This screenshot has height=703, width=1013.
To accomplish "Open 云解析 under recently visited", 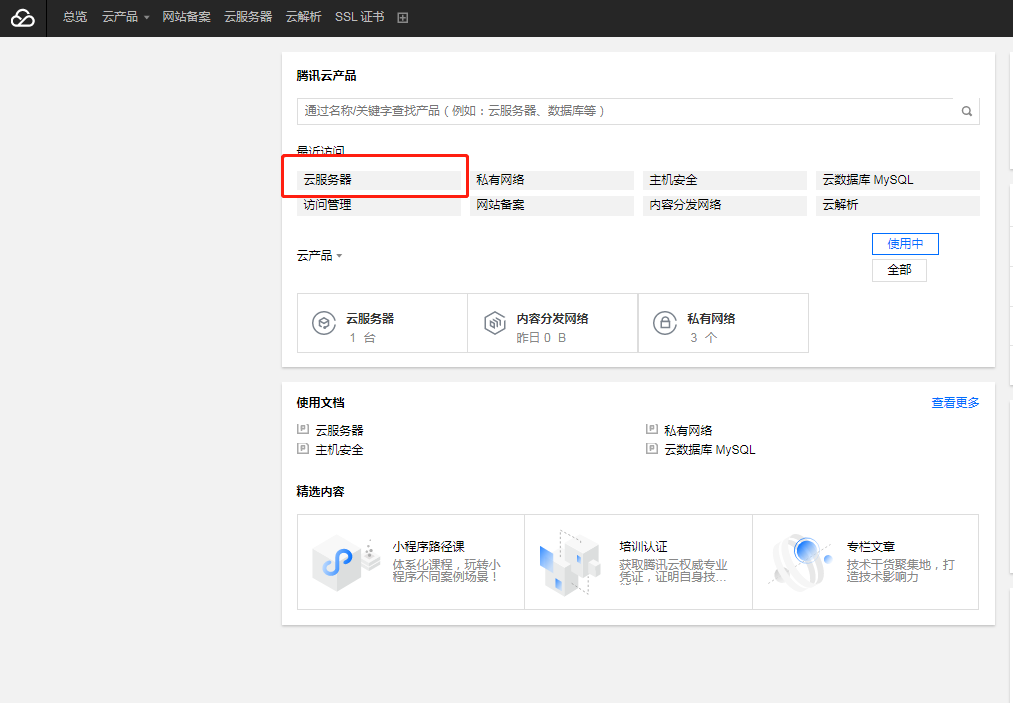I will tap(898, 205).
